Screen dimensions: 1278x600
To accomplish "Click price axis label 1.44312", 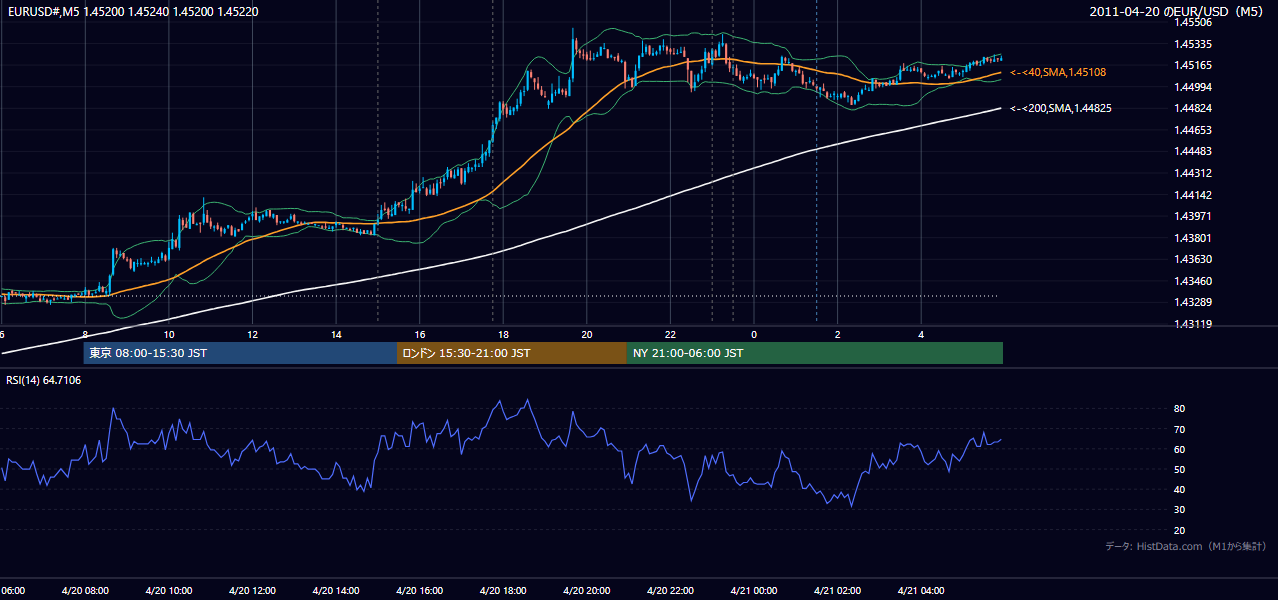I will [1192, 173].
